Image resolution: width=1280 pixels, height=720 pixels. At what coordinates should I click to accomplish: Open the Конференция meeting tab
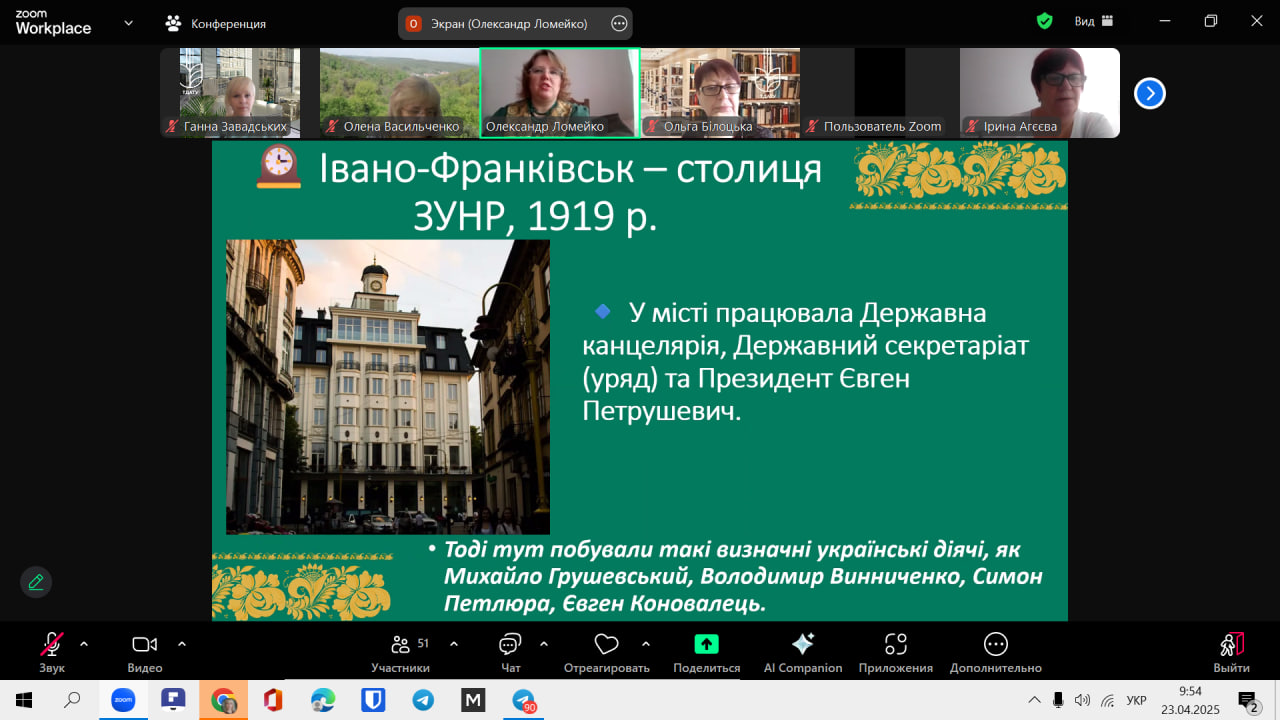pos(216,23)
